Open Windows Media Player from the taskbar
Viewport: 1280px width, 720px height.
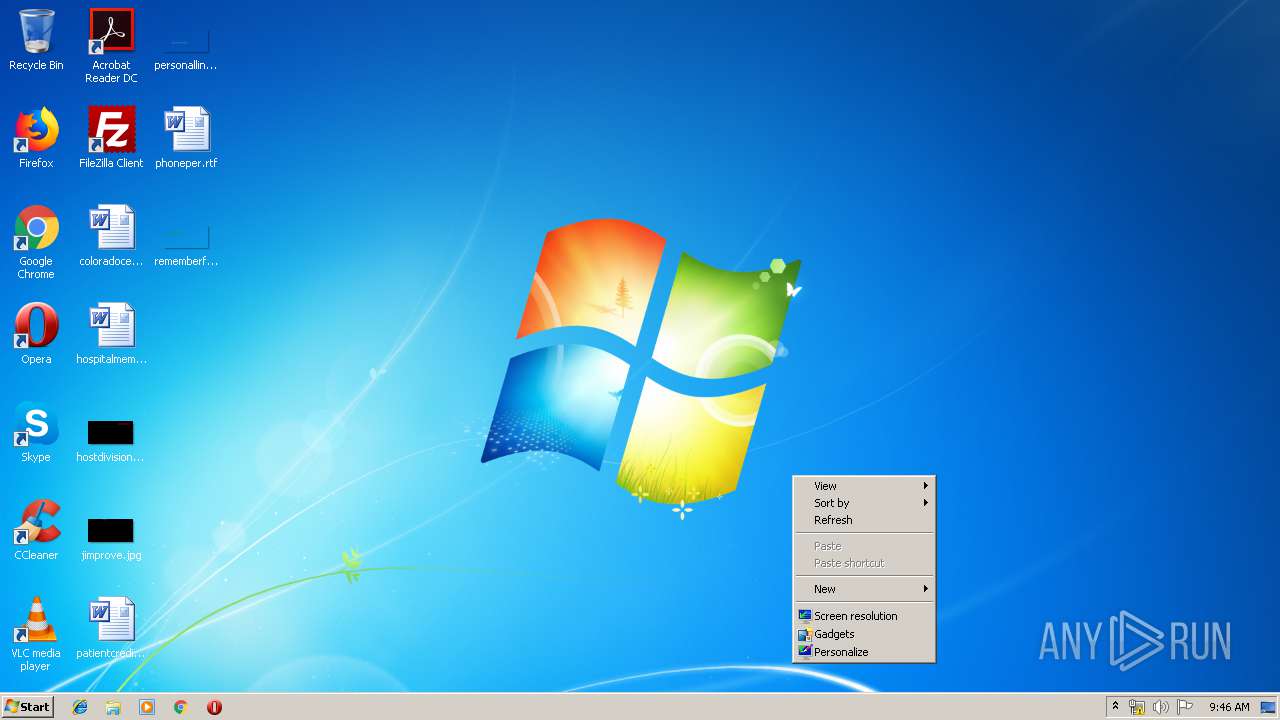coord(147,707)
